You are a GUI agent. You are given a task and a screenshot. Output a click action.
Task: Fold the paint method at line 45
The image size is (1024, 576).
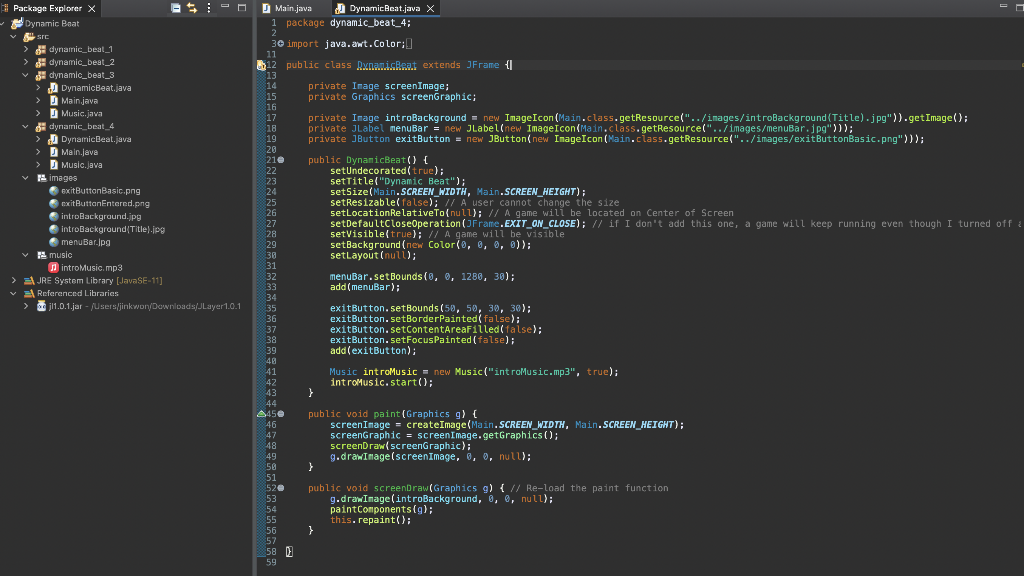click(280, 413)
